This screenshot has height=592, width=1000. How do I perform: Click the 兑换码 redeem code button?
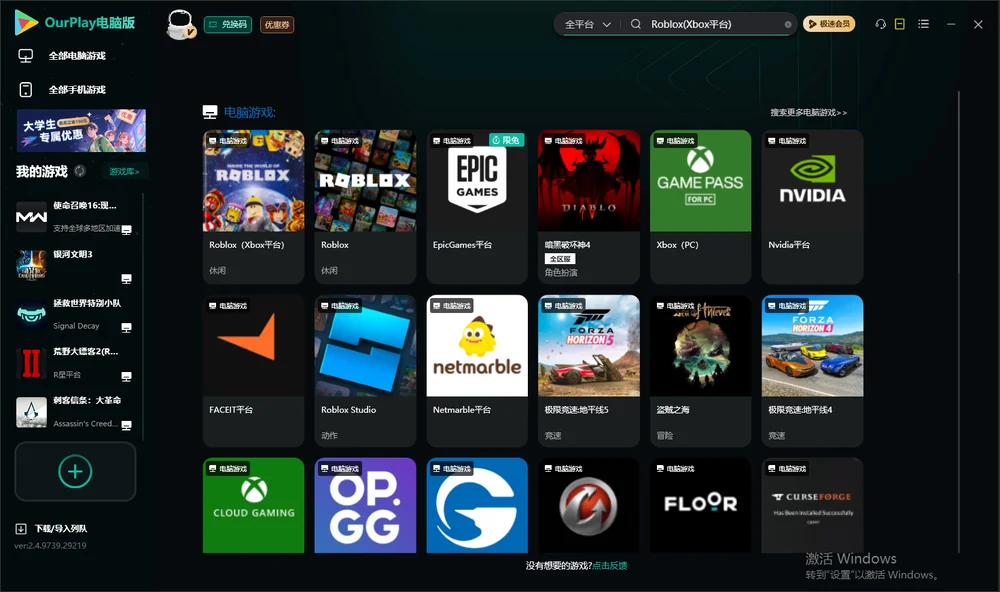(228, 25)
